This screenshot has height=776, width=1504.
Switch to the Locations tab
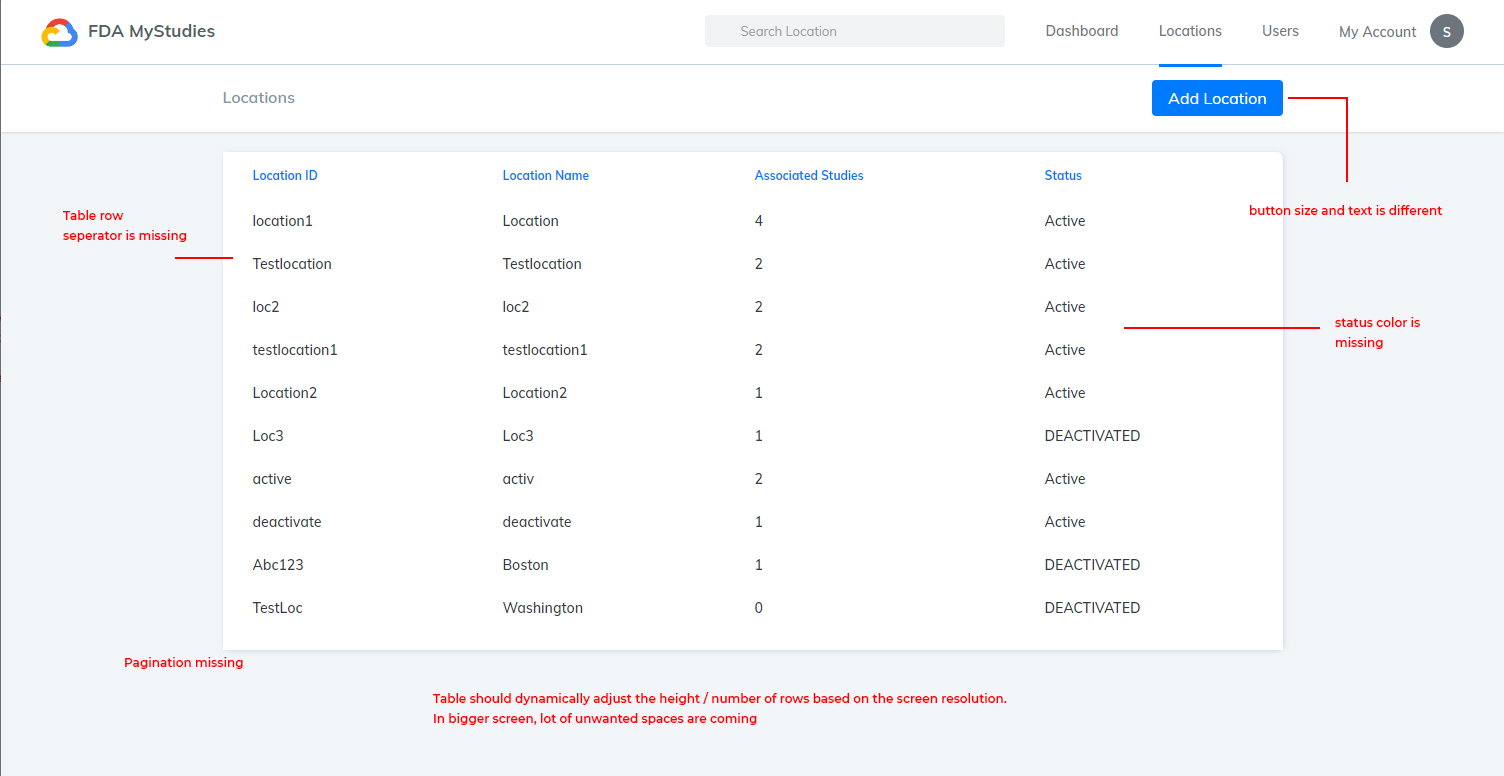pyautogui.click(x=1190, y=31)
